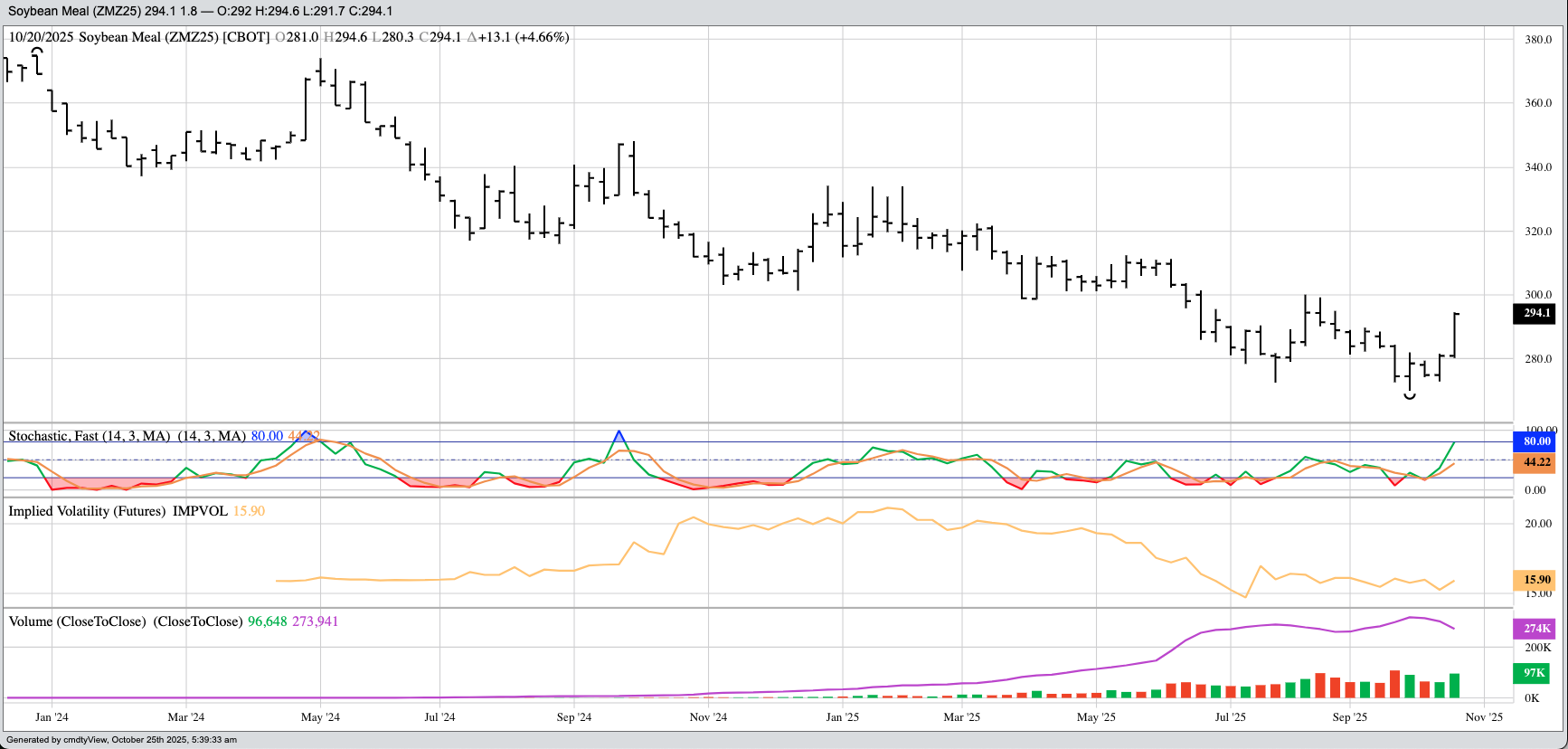Click the 380.0 price axis label
Screen dimensions: 1568x749
(x=1538, y=40)
